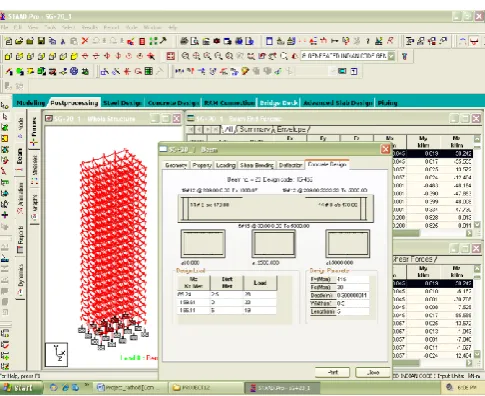Viewport: 485px width, 396px height.
Task: Click the question mark help icon
Action: click(368, 41)
